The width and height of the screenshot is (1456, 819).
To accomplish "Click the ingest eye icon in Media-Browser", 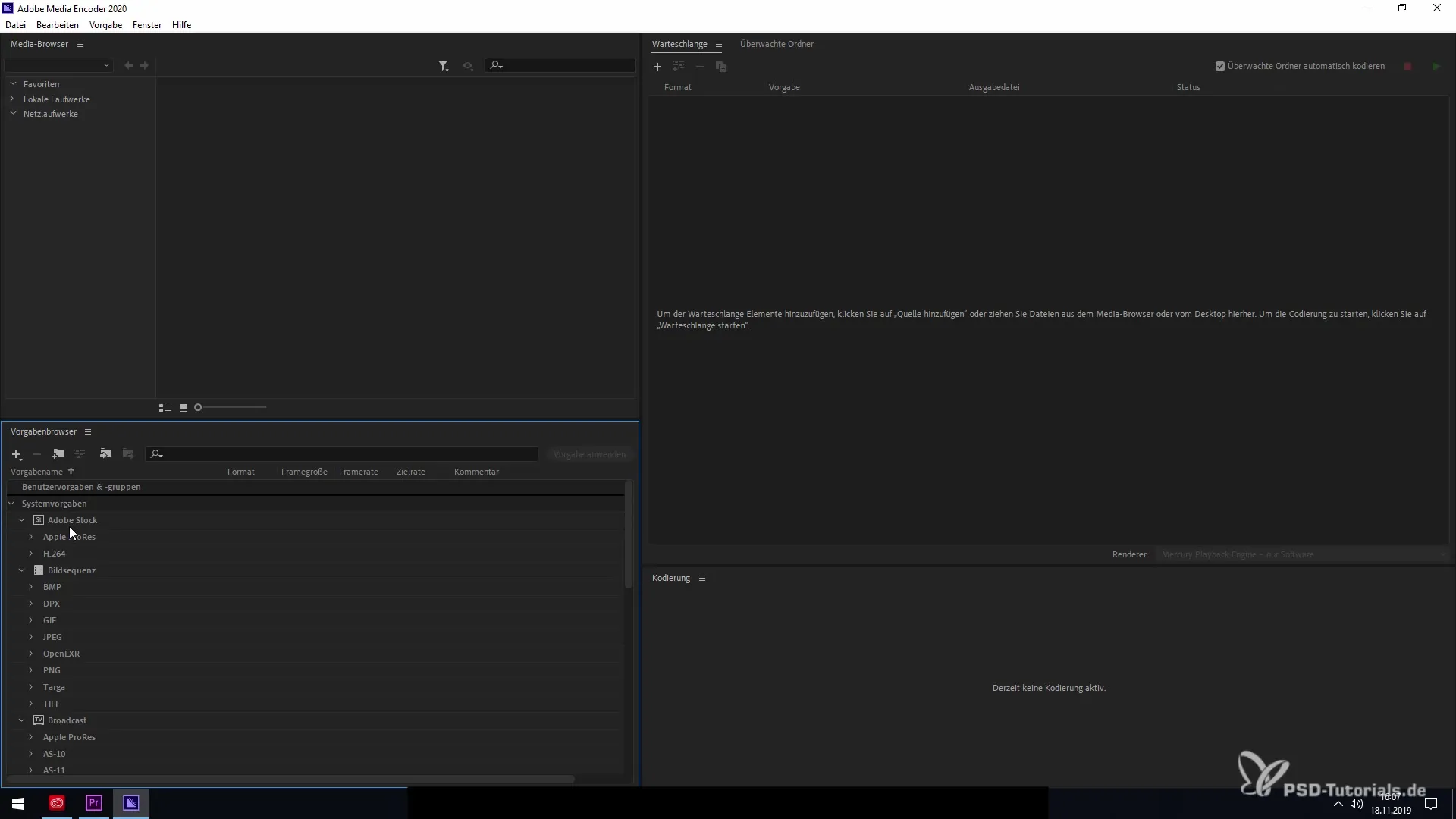I will [468, 66].
